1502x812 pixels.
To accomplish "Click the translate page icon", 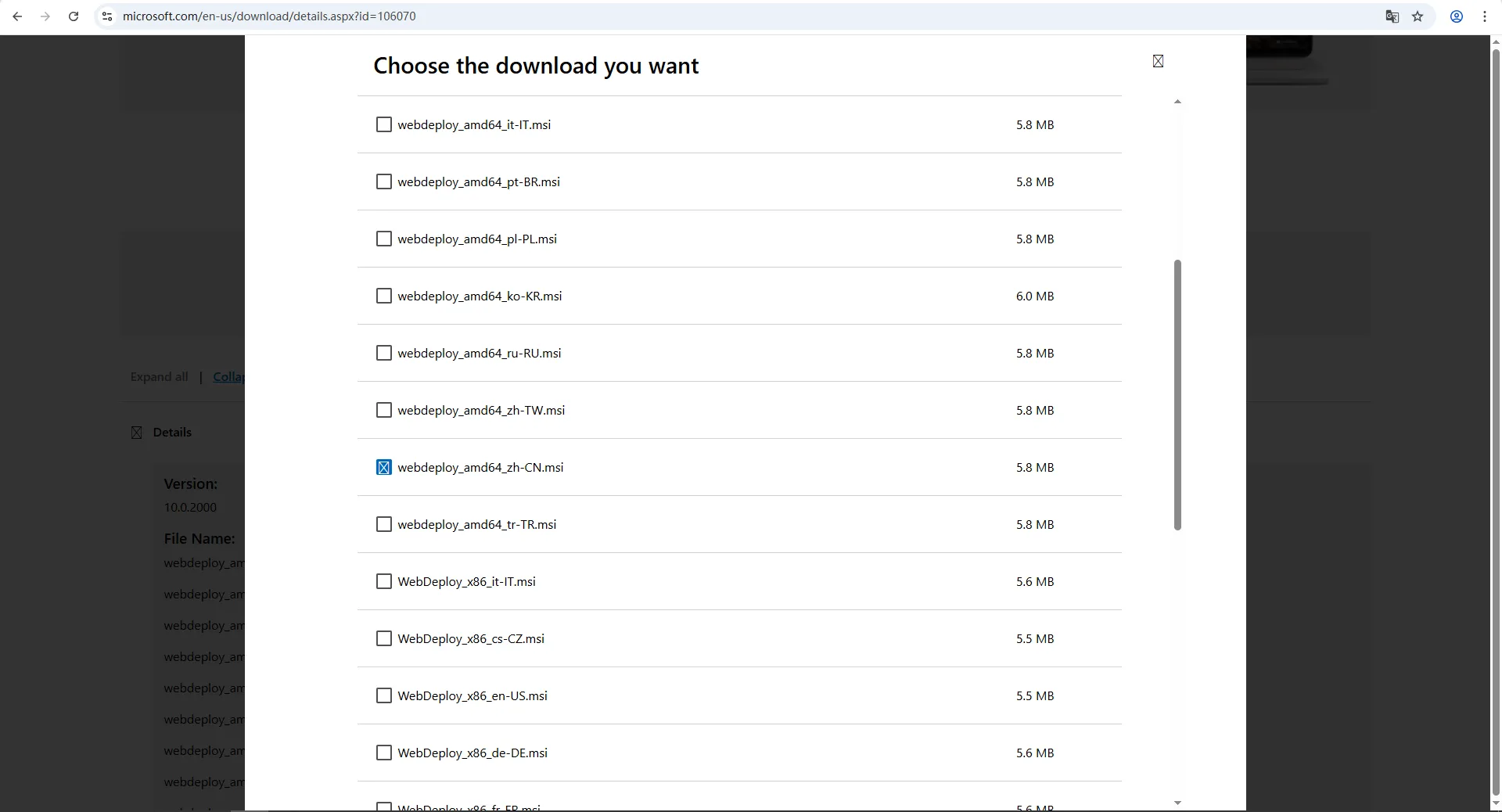I will [1392, 16].
